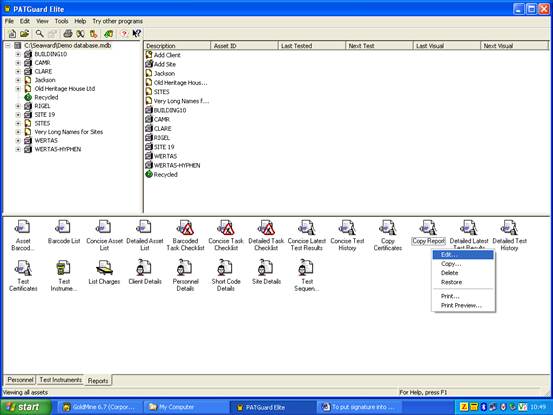Select the Concise Task Checklist report
This screenshot has height=415, width=553.
click(226, 235)
